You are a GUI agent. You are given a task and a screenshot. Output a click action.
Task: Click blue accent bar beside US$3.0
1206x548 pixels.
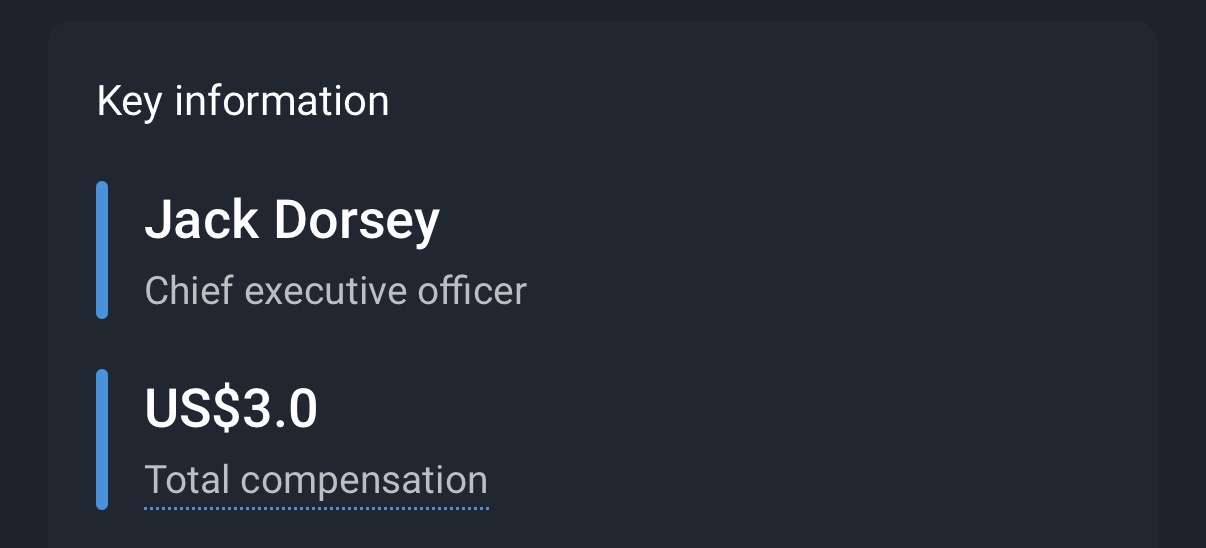tap(102, 439)
